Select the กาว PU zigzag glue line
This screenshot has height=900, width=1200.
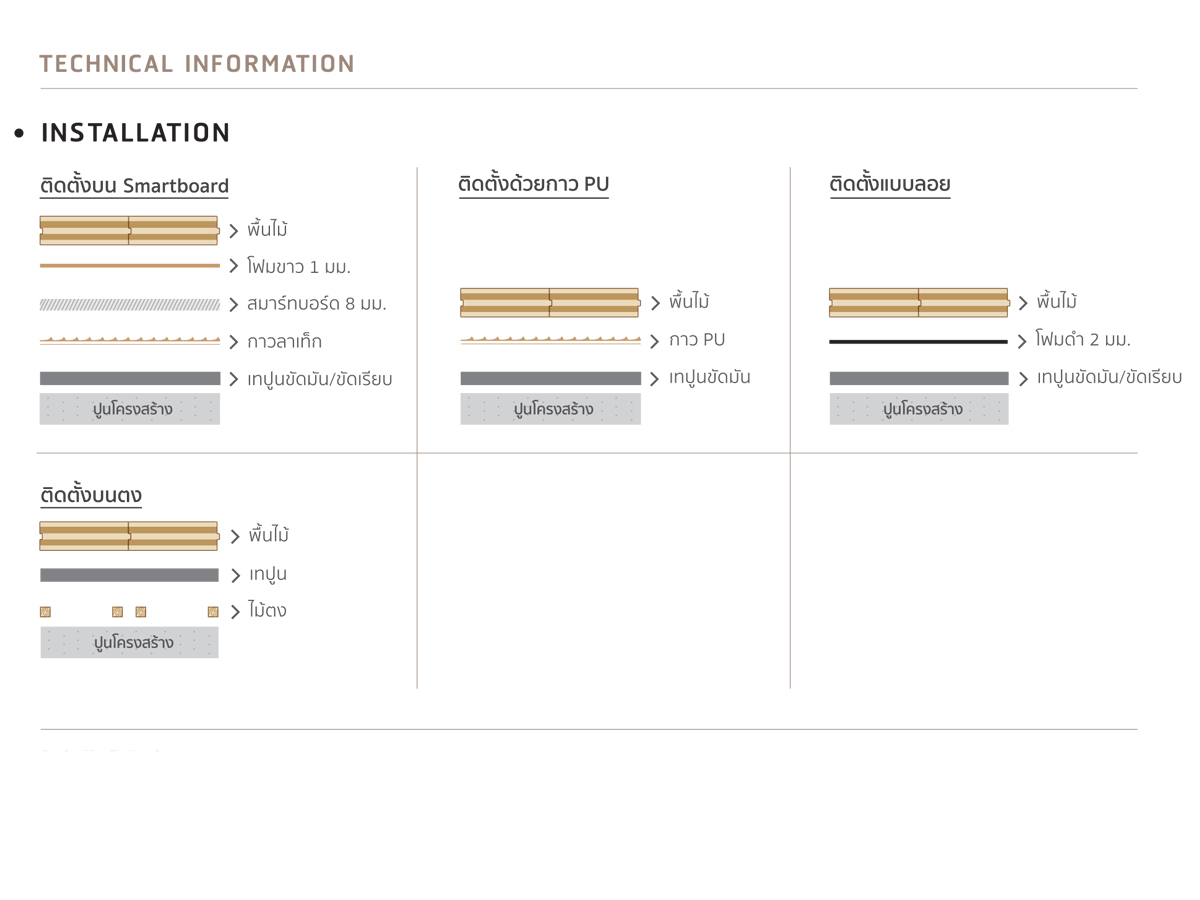[551, 340]
